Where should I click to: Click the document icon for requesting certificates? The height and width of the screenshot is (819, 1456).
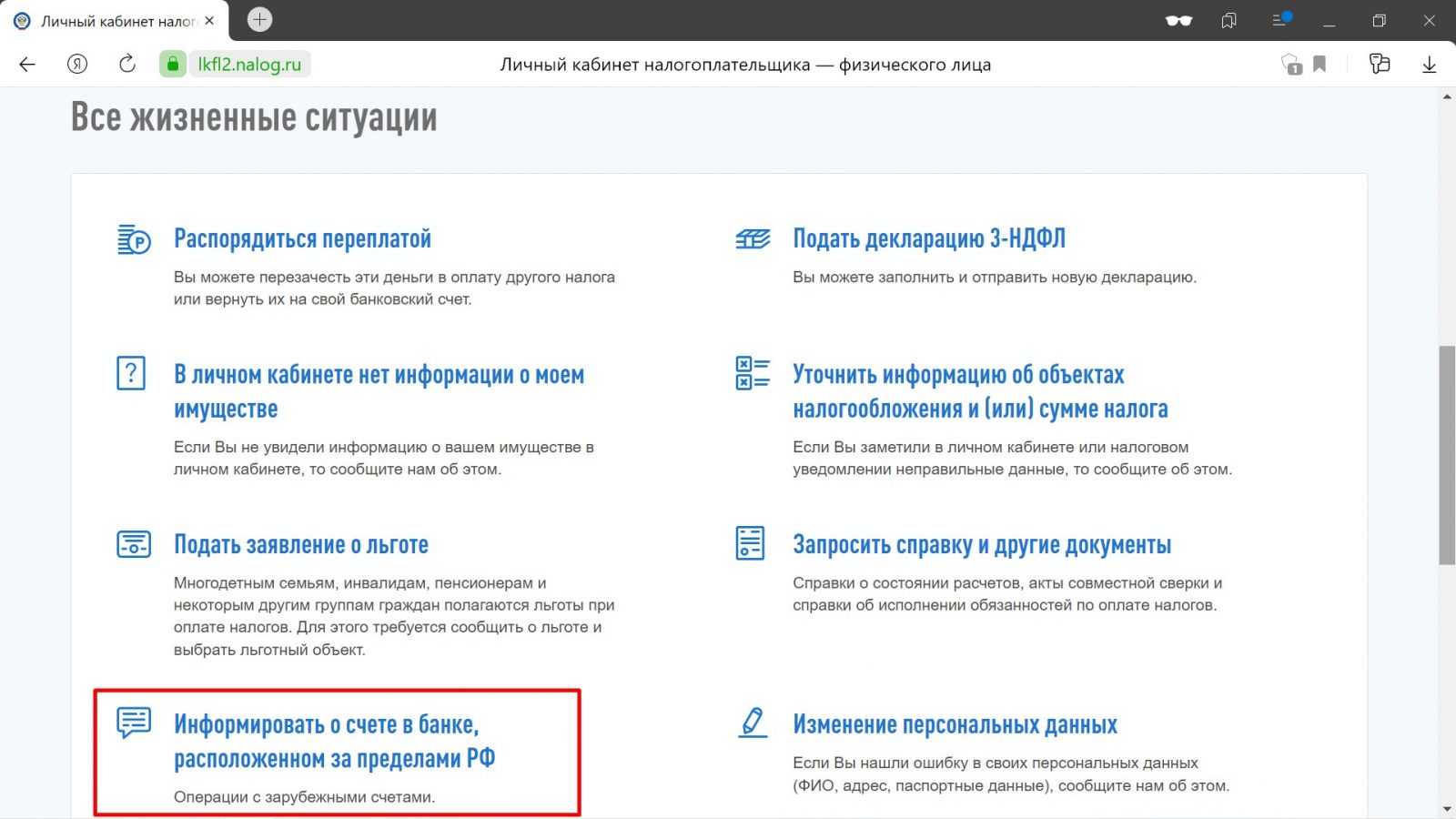[750, 544]
